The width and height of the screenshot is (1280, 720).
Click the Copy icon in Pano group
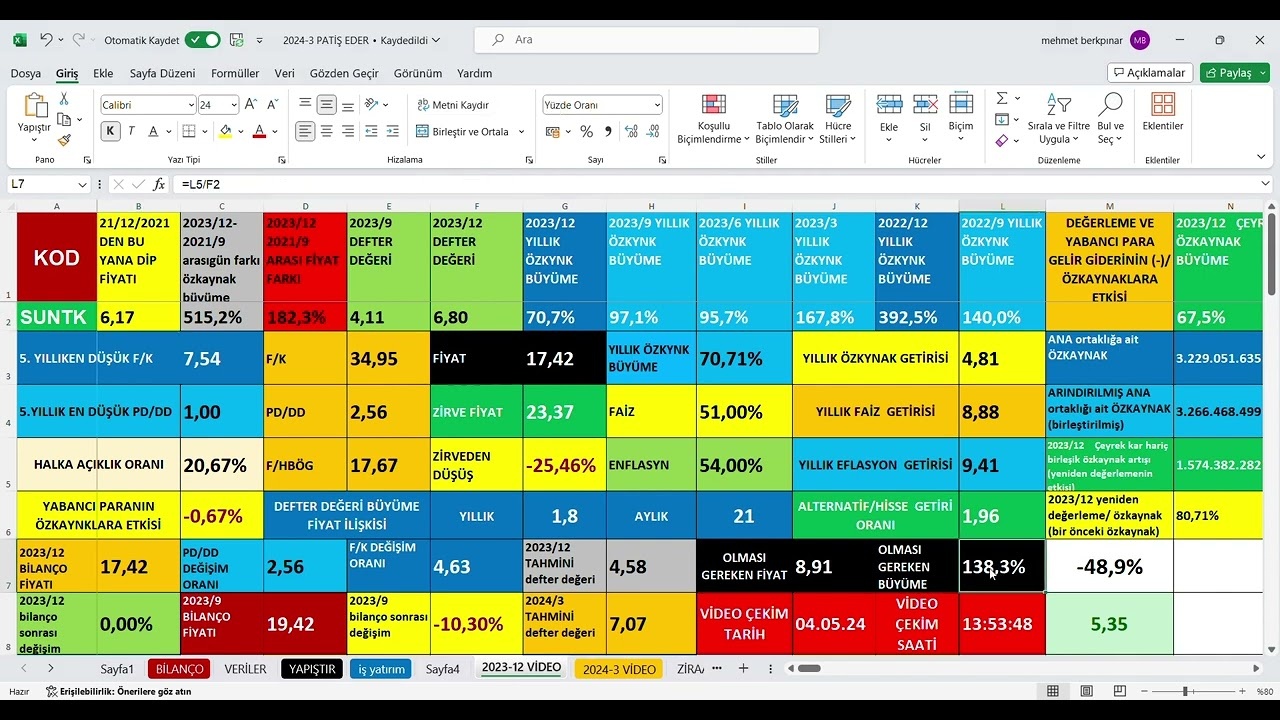click(x=64, y=120)
